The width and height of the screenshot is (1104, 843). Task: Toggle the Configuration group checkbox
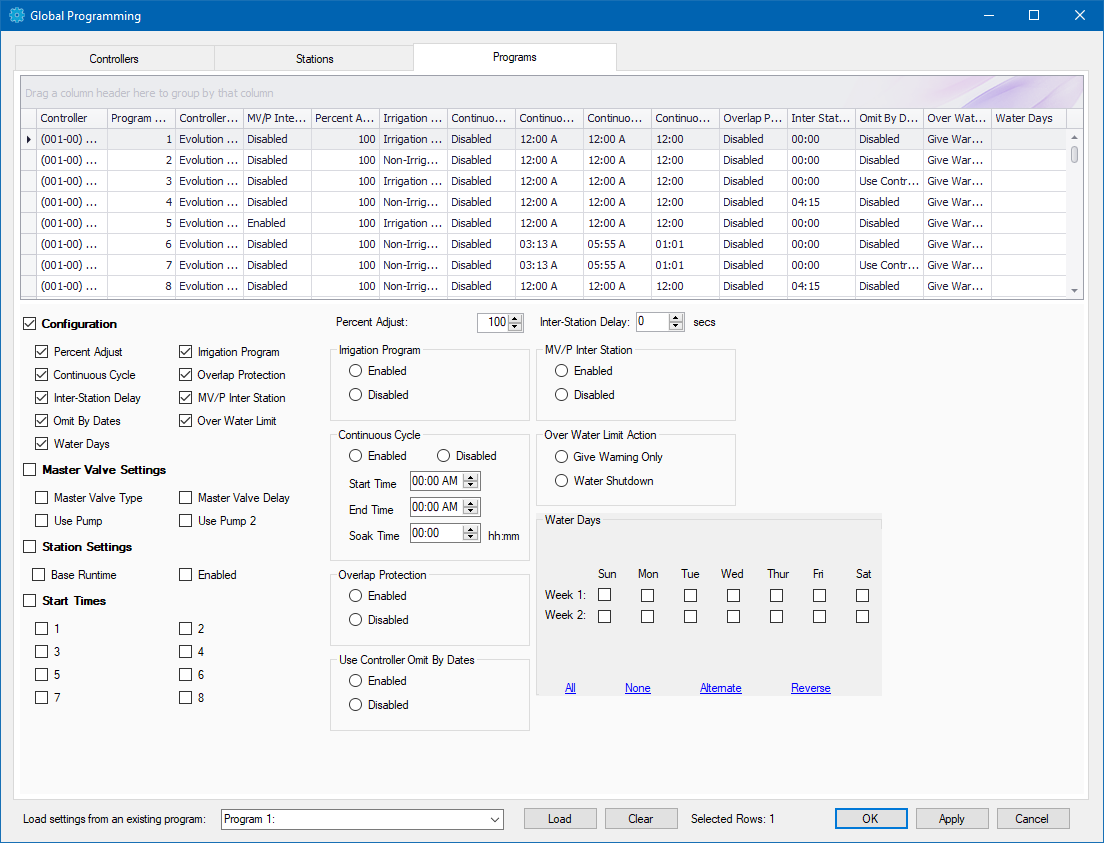[30, 324]
